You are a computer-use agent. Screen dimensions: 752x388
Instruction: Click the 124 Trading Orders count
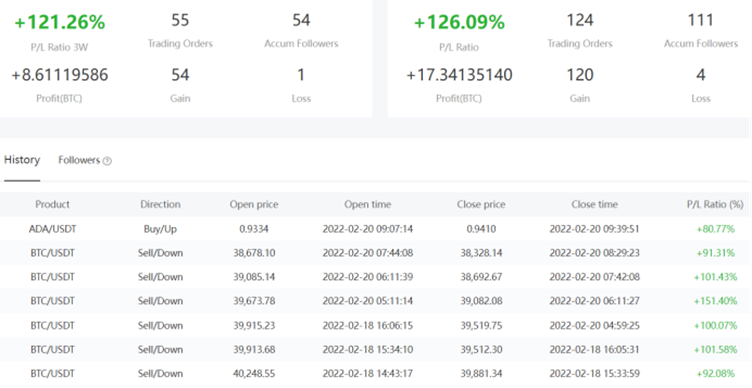580,20
